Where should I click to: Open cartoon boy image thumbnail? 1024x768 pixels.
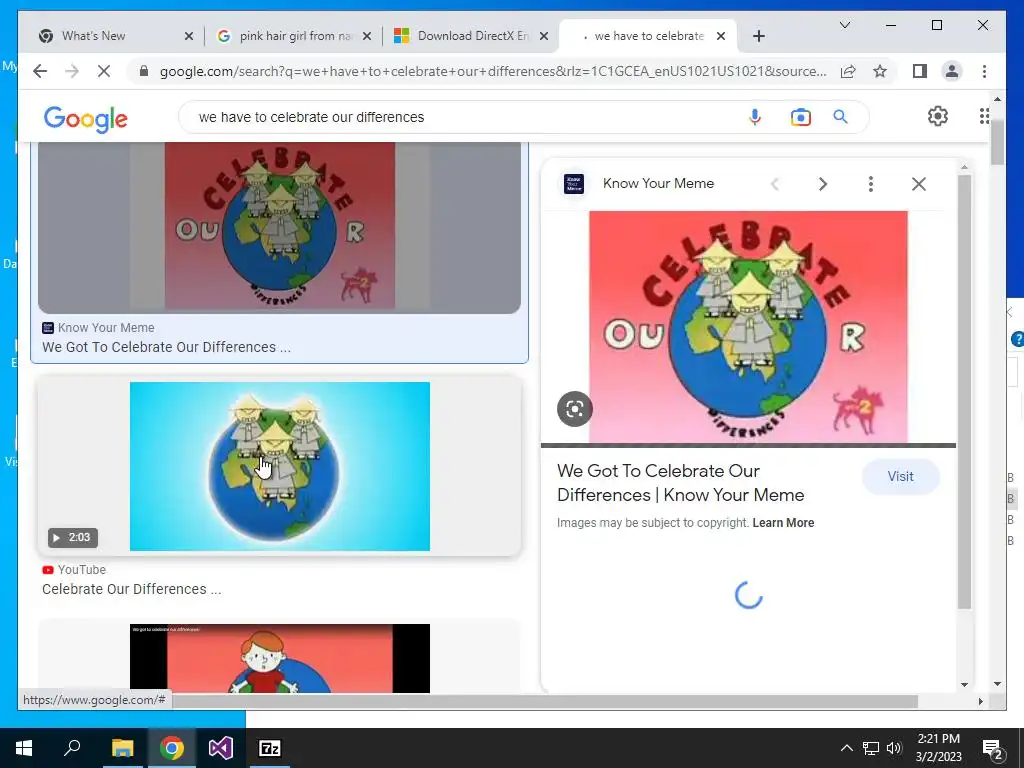point(280,658)
